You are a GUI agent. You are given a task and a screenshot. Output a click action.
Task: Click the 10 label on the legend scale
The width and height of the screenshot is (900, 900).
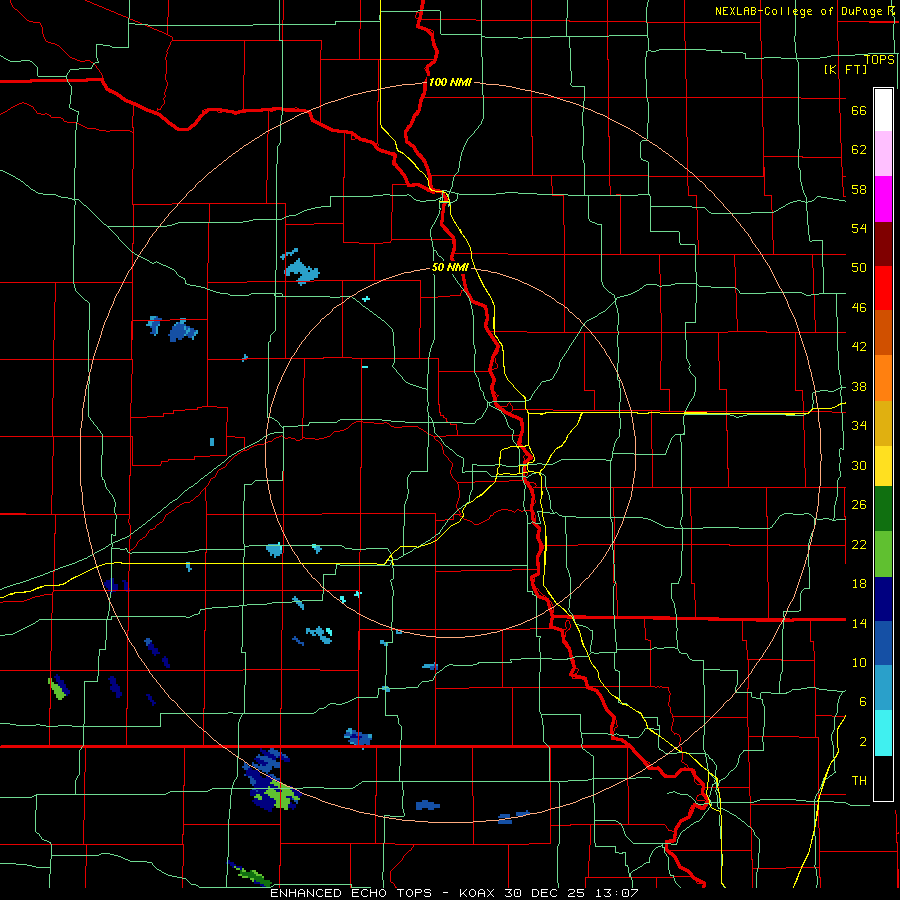tap(859, 663)
